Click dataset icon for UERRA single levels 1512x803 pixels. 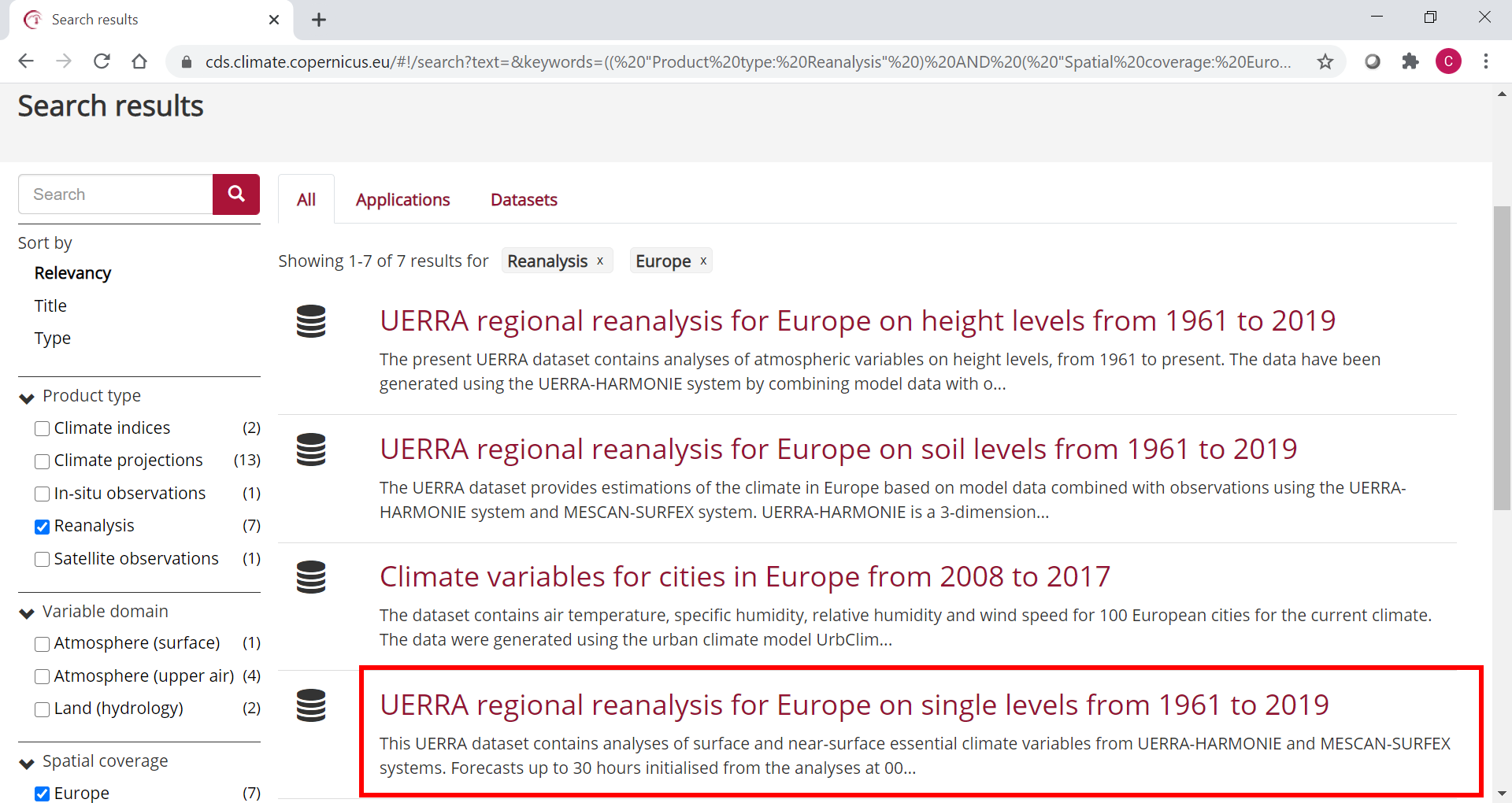click(311, 705)
